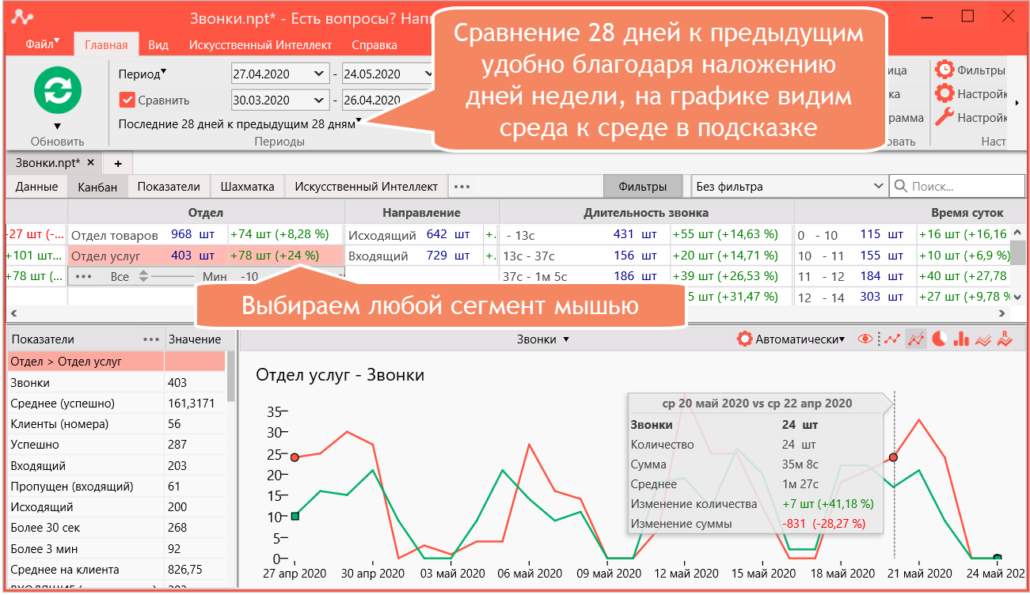Image resolution: width=1030 pixels, height=595 pixels.
Task: Switch to the Вид ribbon tab
Action: (x=158, y=45)
